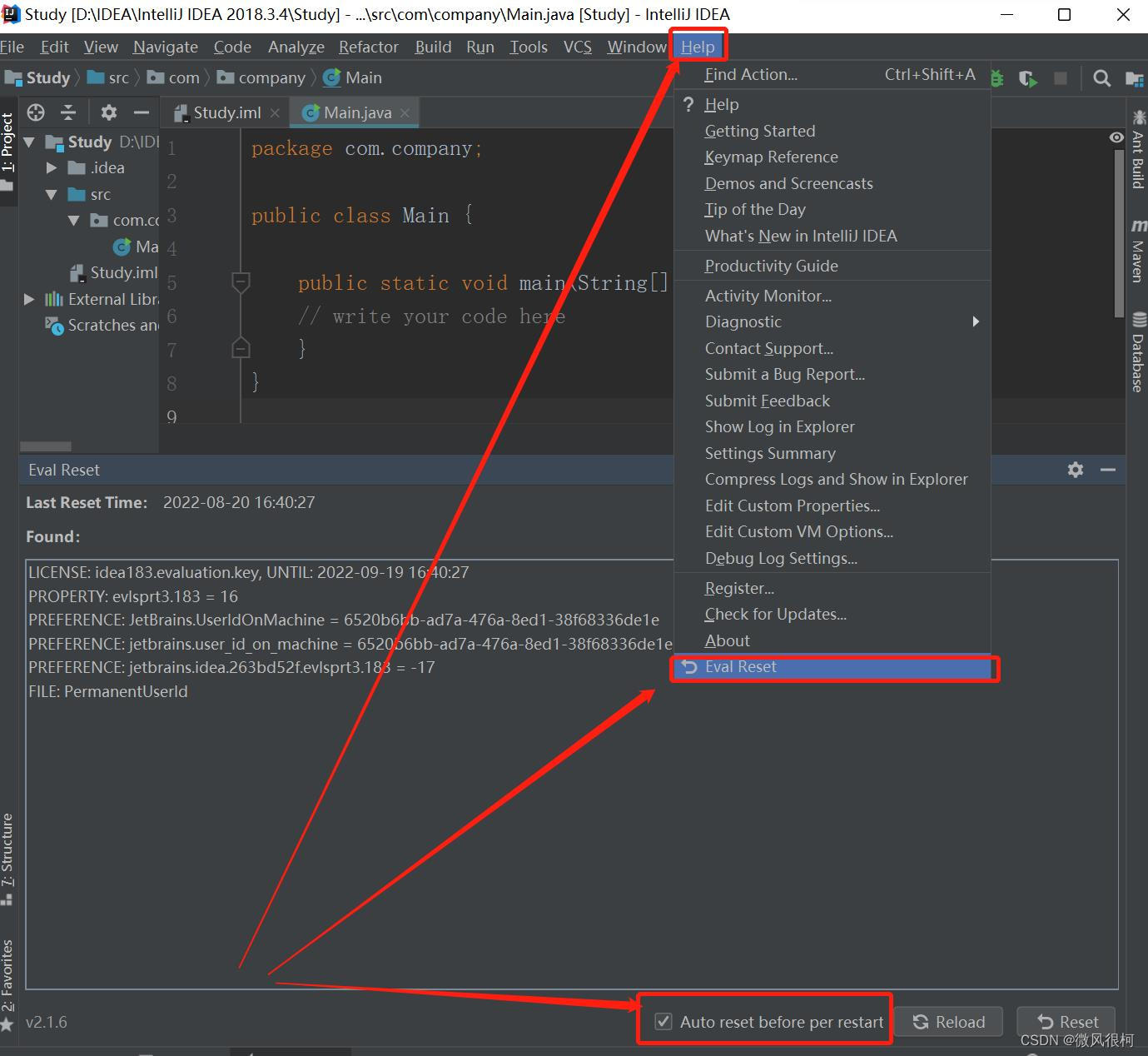Open About from Help menu

(832, 640)
